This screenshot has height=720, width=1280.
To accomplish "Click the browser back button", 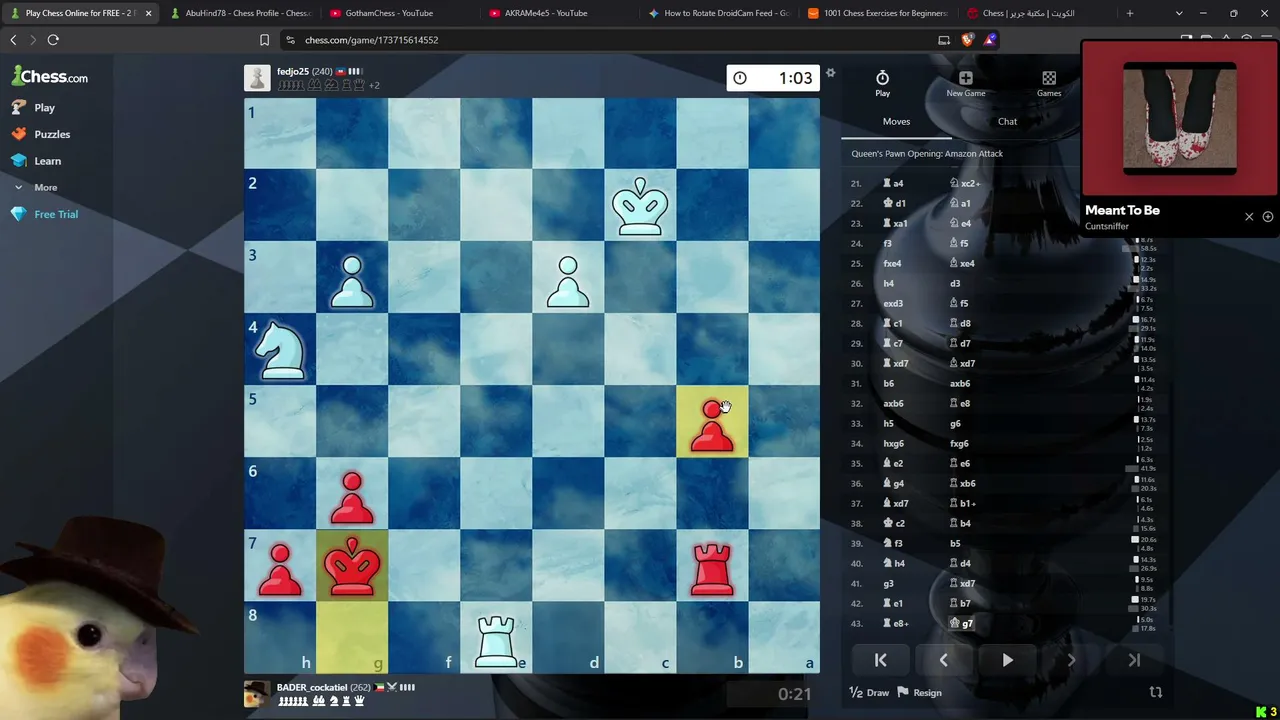I will pyautogui.click(x=13, y=40).
